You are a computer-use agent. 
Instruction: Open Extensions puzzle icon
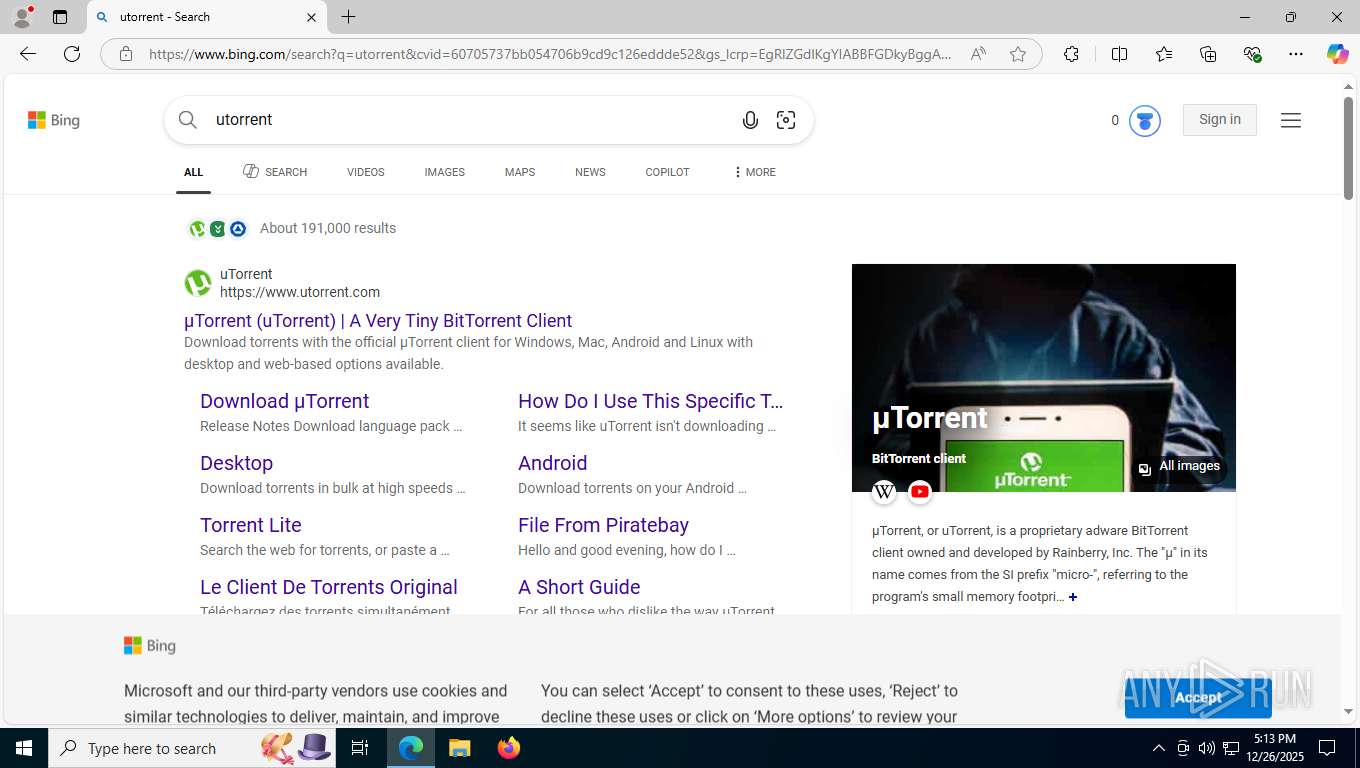pyautogui.click(x=1071, y=54)
